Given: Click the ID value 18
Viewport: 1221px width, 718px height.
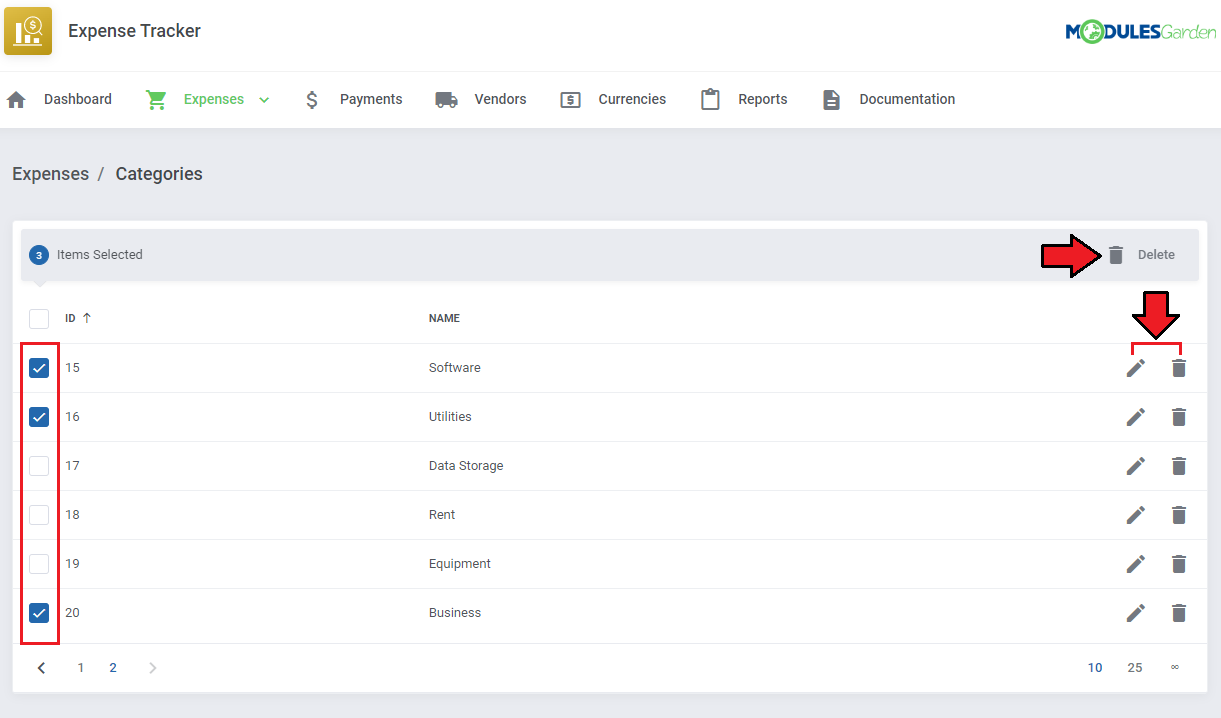Looking at the screenshot, I should pyautogui.click(x=72, y=515).
